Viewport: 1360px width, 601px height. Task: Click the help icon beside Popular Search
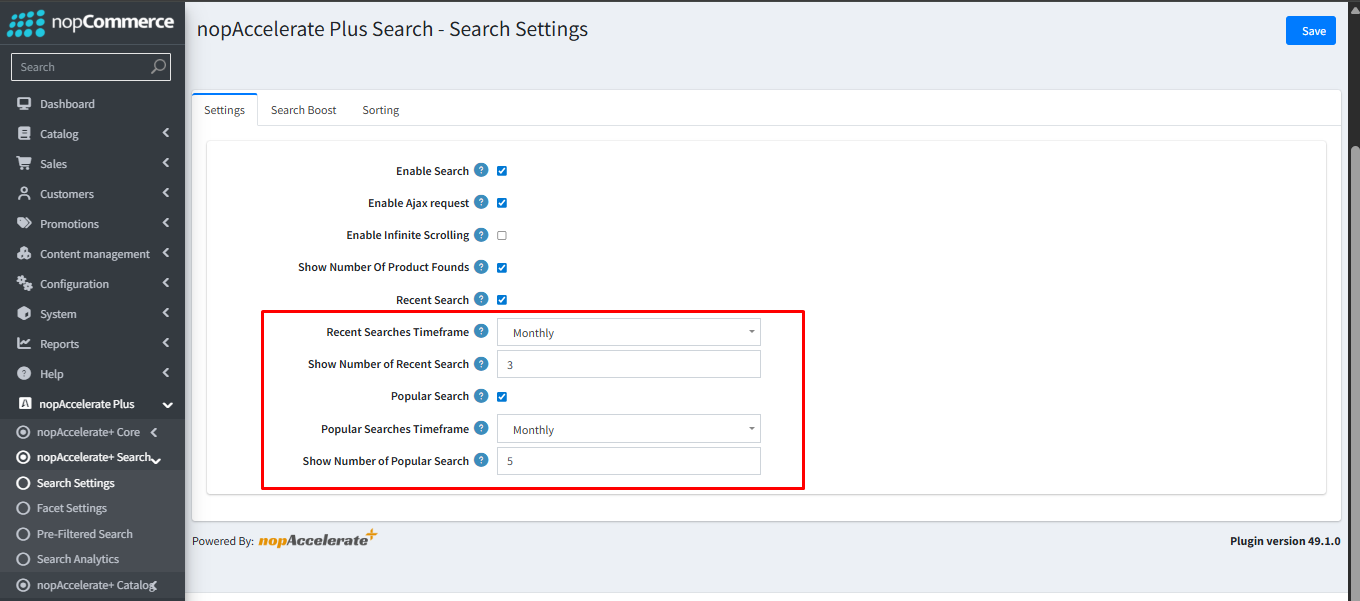click(481, 396)
